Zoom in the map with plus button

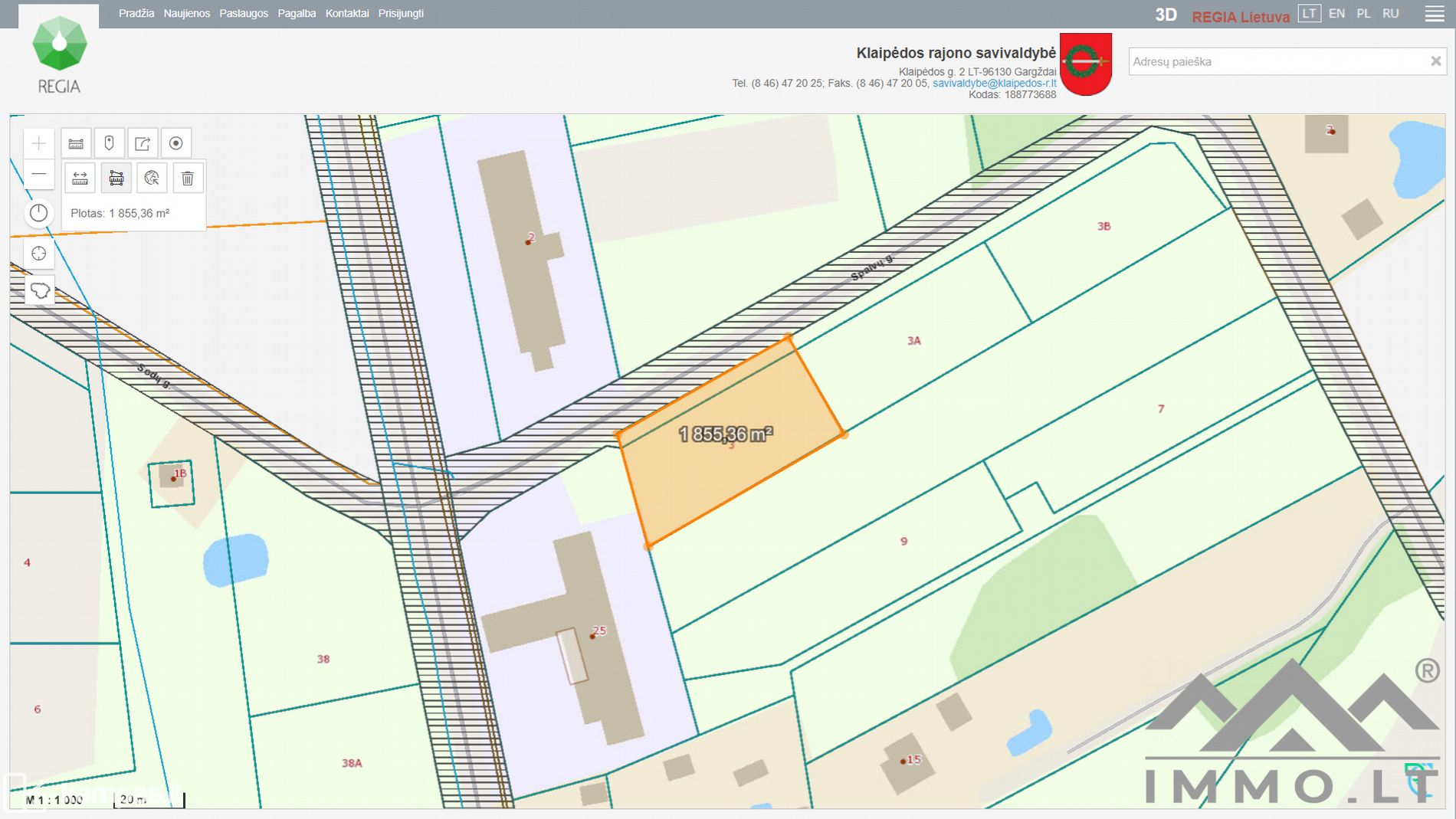(x=39, y=143)
